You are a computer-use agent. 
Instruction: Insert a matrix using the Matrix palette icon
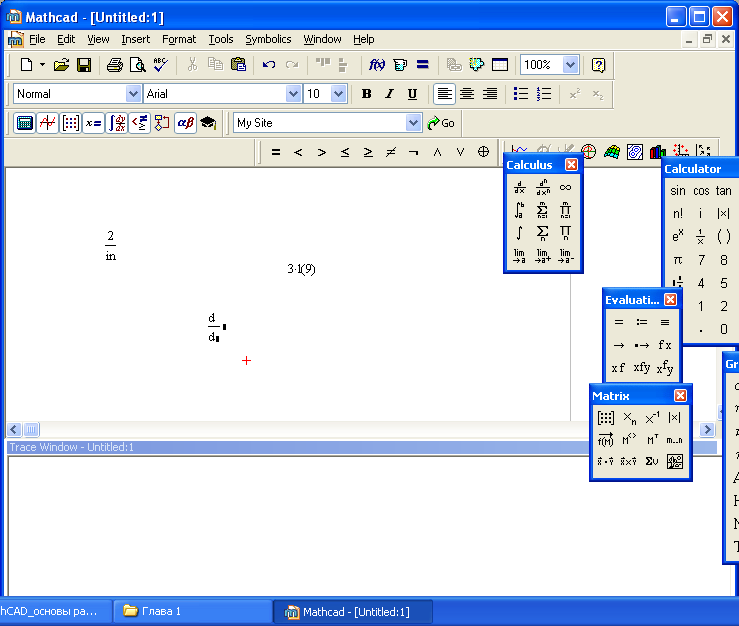pyautogui.click(x=605, y=418)
